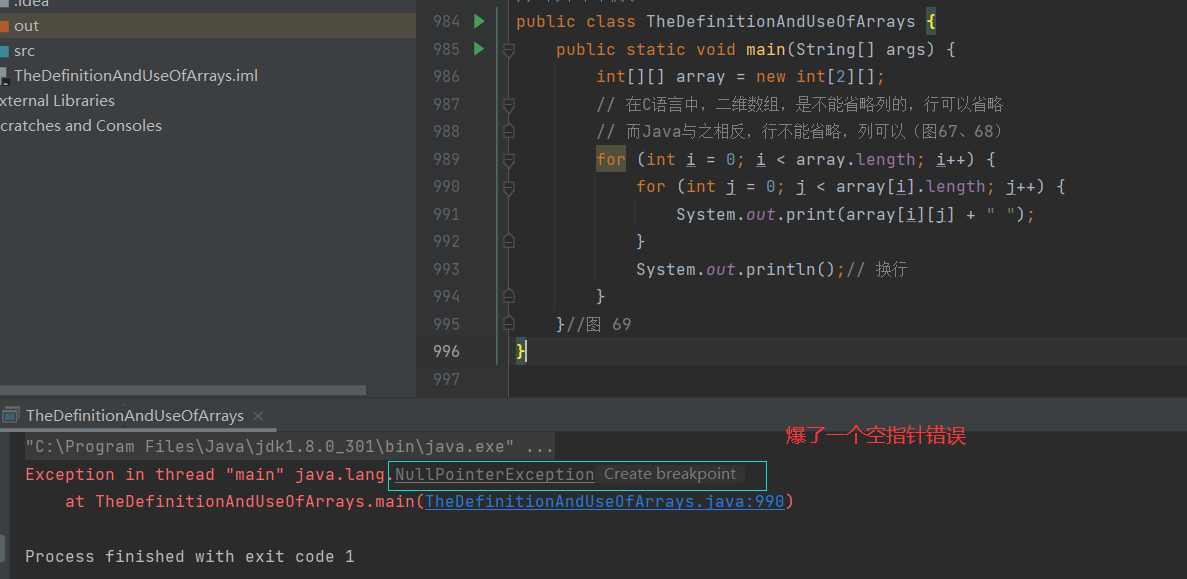The width and height of the screenshot is (1187, 579).
Task: Click fold end marker on line 995
Action: pos(509,323)
